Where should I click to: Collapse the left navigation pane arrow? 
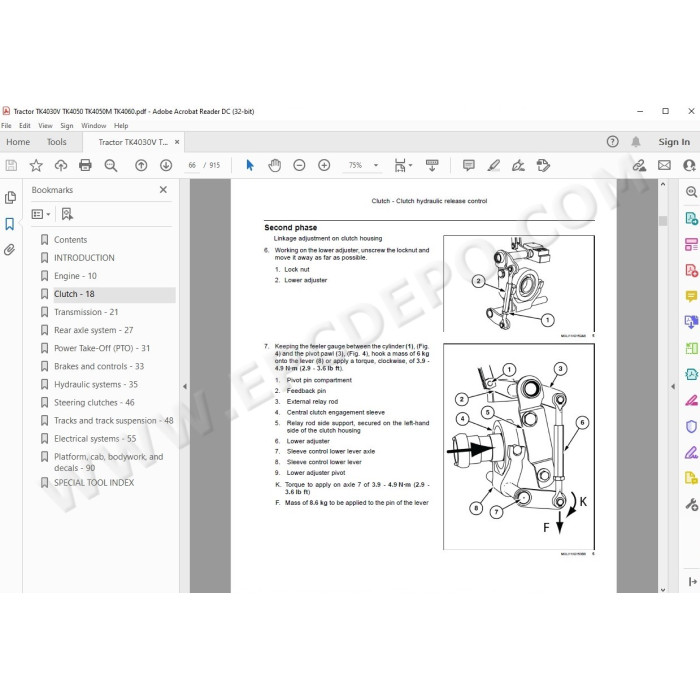pyautogui.click(x=185, y=387)
